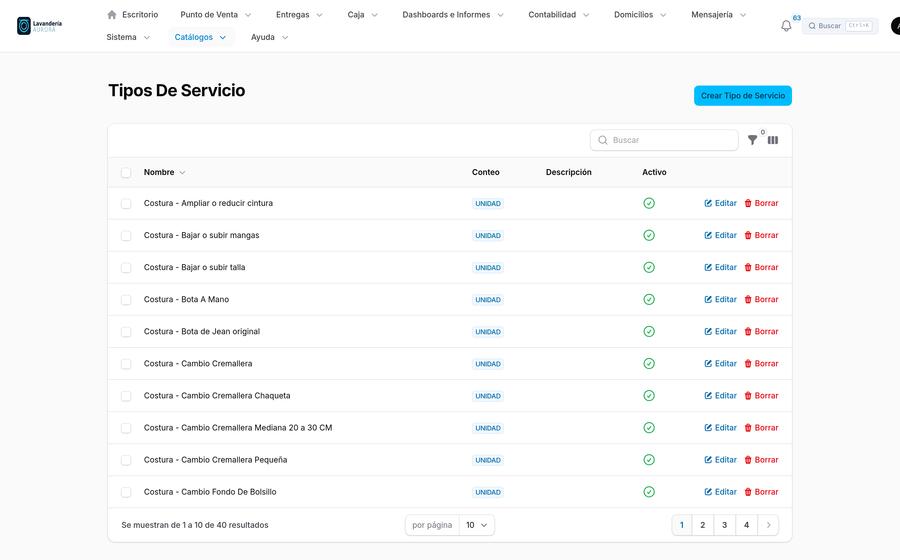The height and width of the screenshot is (560, 900).
Task: Delete Costura - Bota de Jean original
Action: pyautogui.click(x=761, y=332)
